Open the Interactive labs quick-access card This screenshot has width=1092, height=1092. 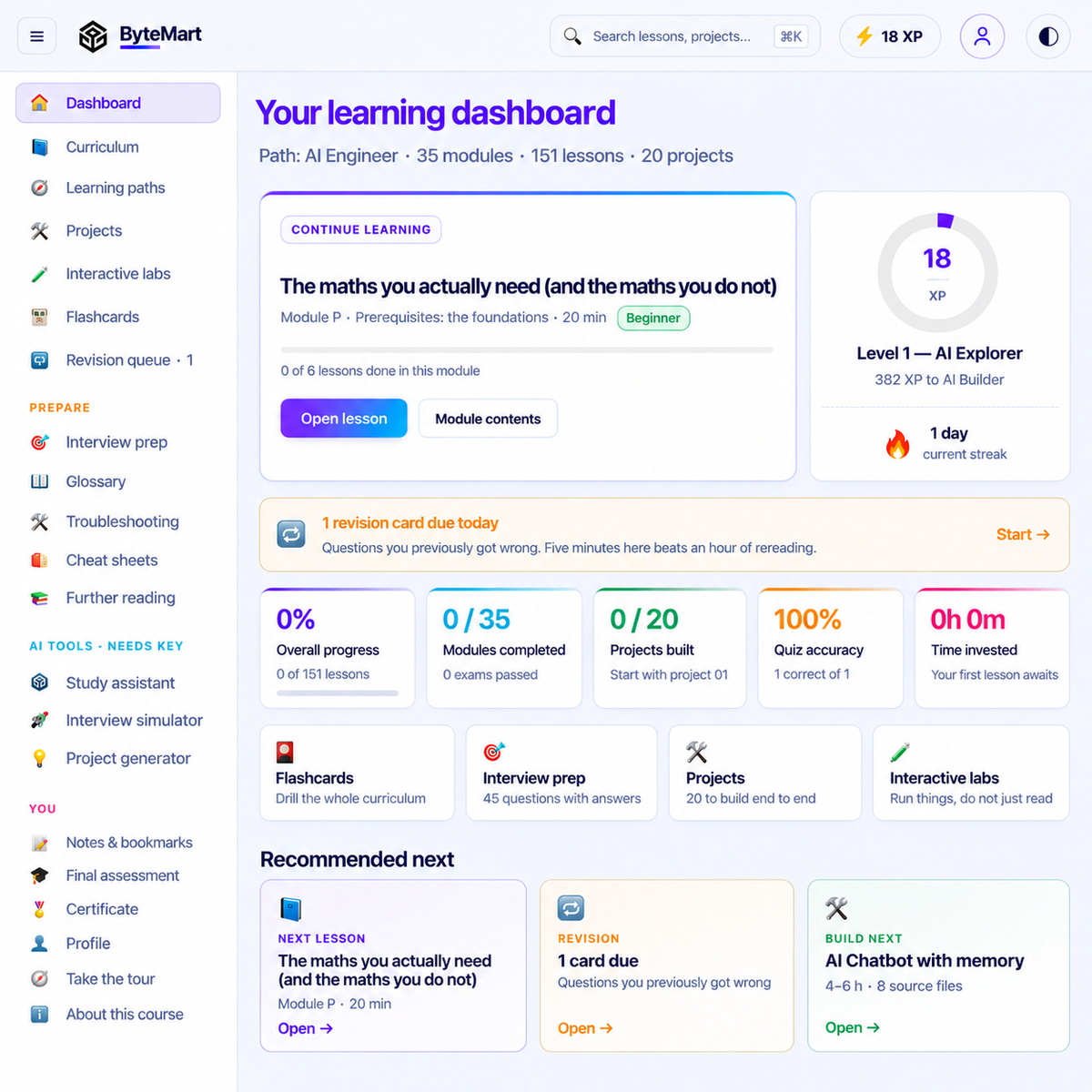tap(971, 773)
